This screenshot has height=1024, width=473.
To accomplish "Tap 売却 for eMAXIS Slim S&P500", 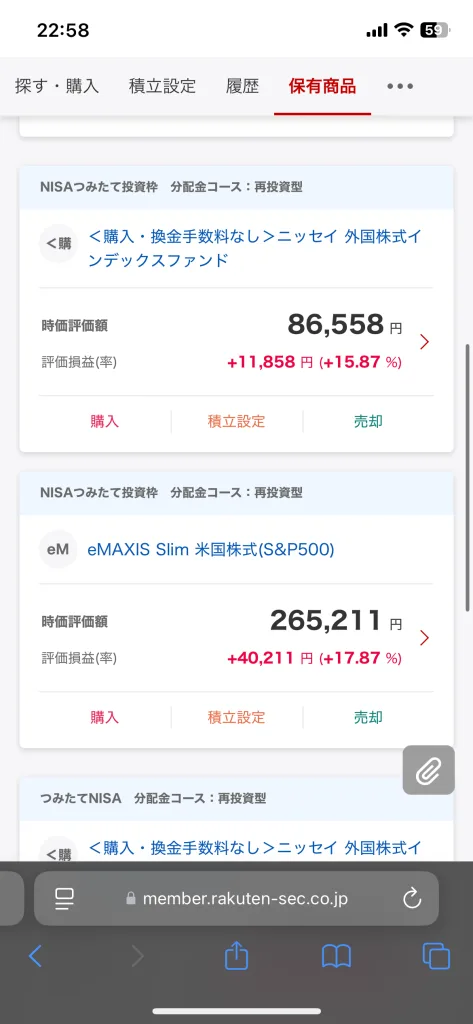I will pos(368,718).
